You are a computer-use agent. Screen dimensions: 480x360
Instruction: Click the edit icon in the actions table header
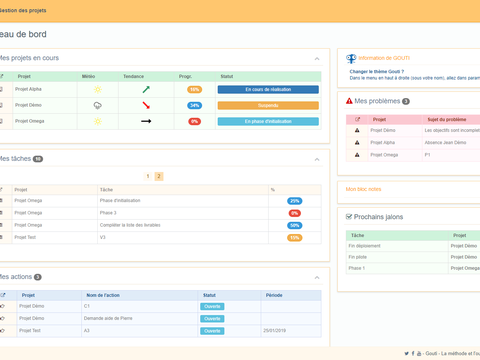pyautogui.click(x=3, y=295)
